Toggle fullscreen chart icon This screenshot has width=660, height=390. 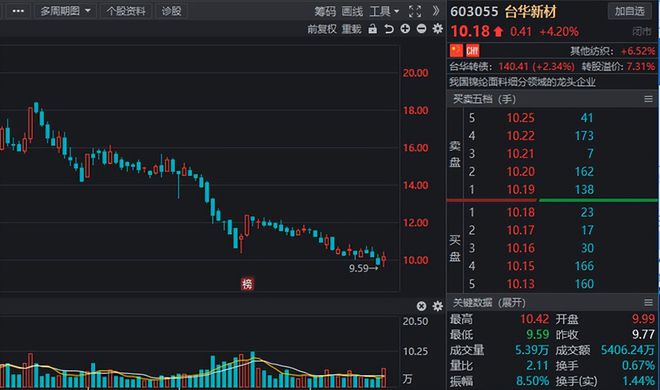(x=415, y=11)
